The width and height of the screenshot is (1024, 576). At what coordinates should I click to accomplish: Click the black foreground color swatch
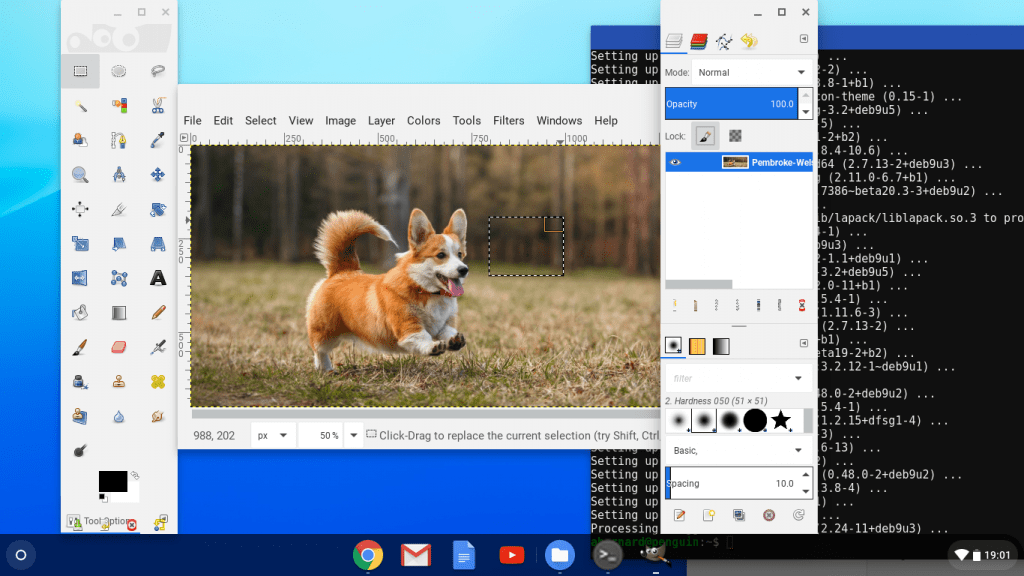tap(112, 481)
